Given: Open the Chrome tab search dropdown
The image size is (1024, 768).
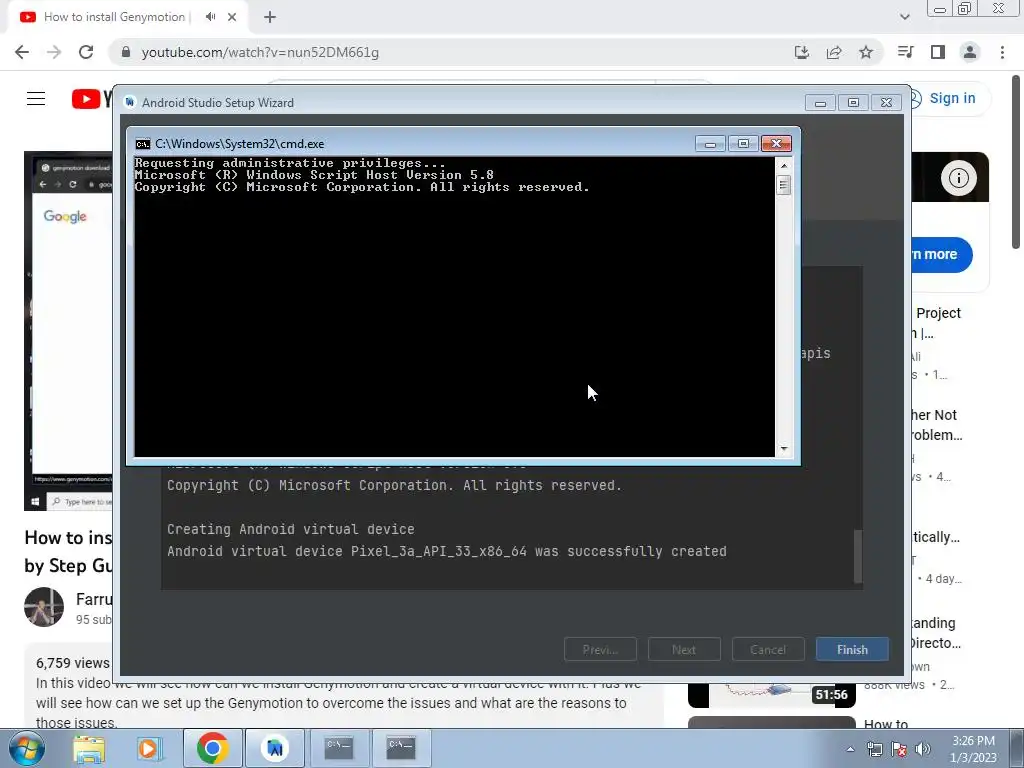Looking at the screenshot, I should 904,17.
